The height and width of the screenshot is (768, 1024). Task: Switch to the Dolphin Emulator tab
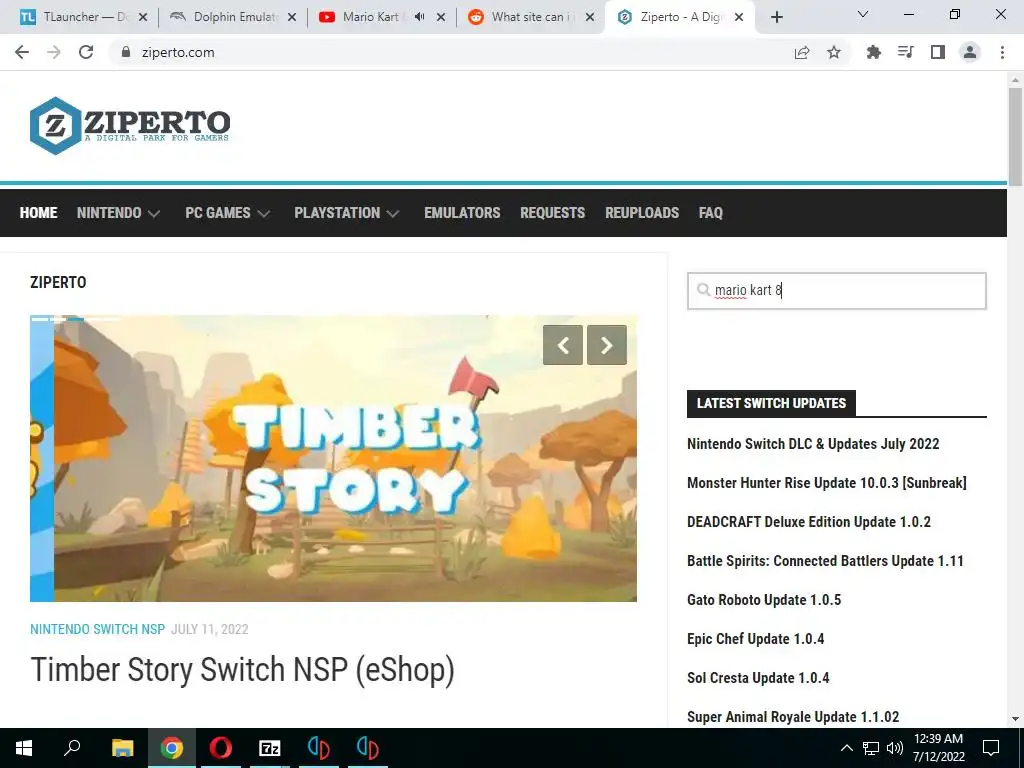tap(232, 17)
